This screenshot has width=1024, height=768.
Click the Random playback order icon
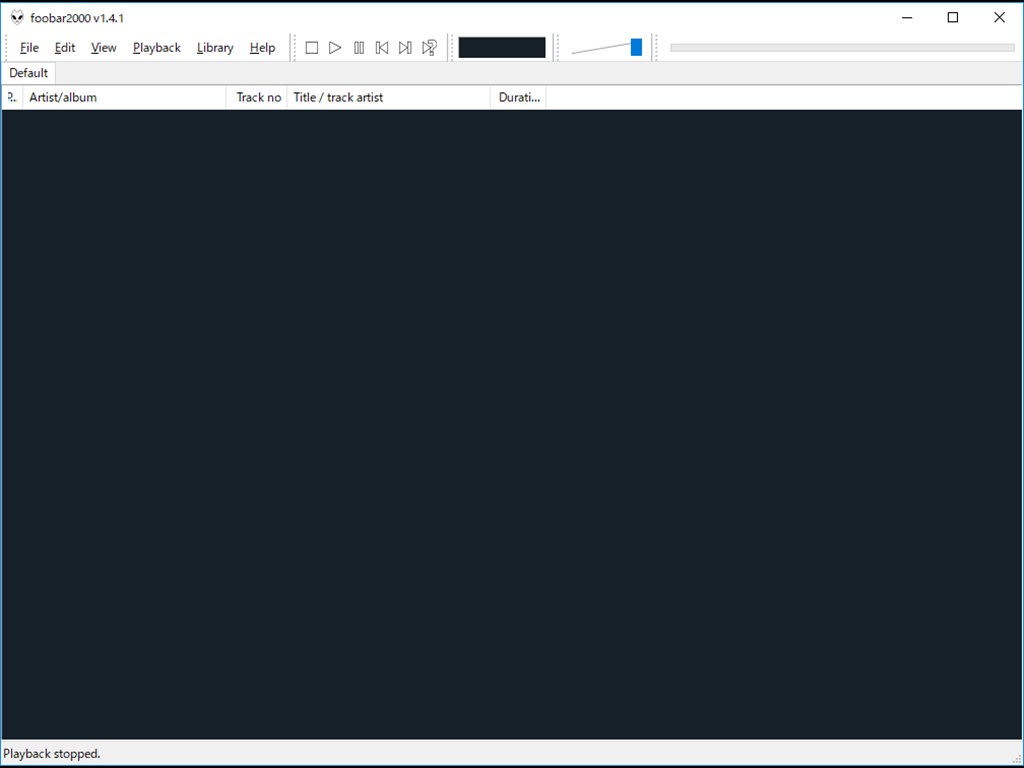[x=429, y=47]
